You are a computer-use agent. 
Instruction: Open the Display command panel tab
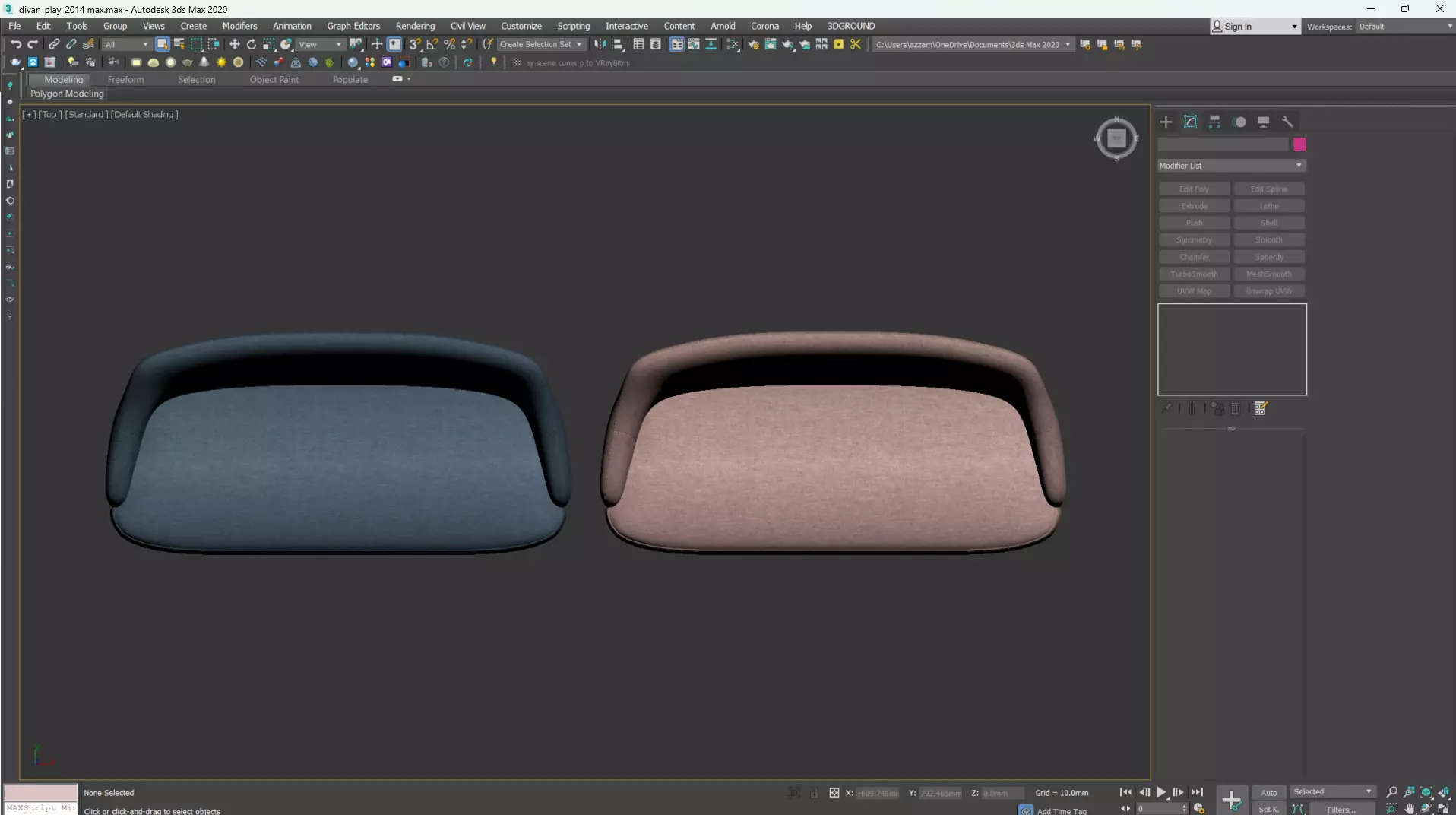[1263, 122]
